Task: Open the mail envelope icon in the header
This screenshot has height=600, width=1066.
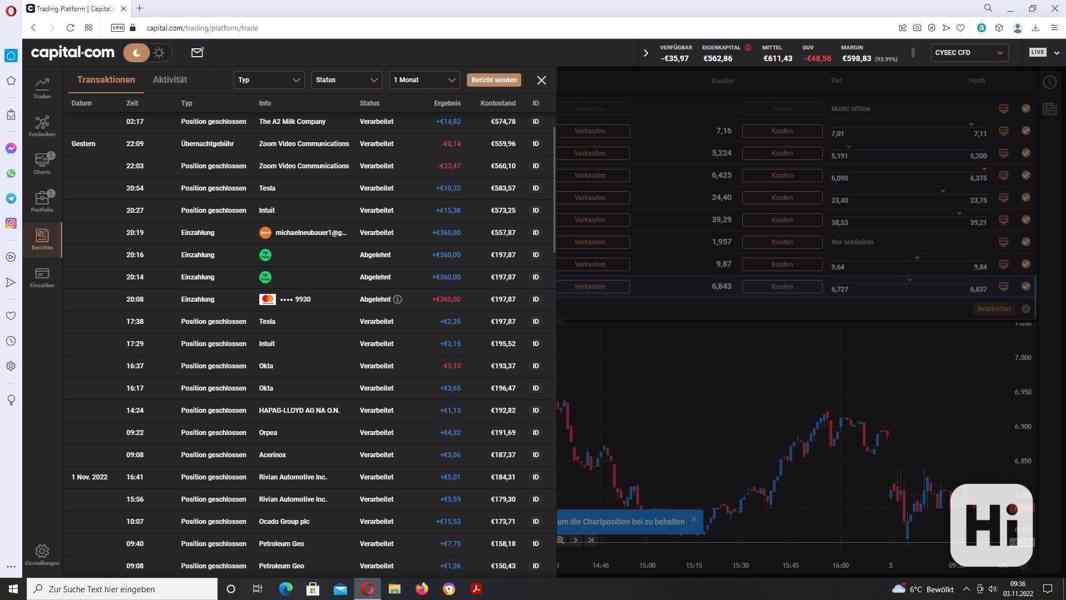Action: coord(197,52)
